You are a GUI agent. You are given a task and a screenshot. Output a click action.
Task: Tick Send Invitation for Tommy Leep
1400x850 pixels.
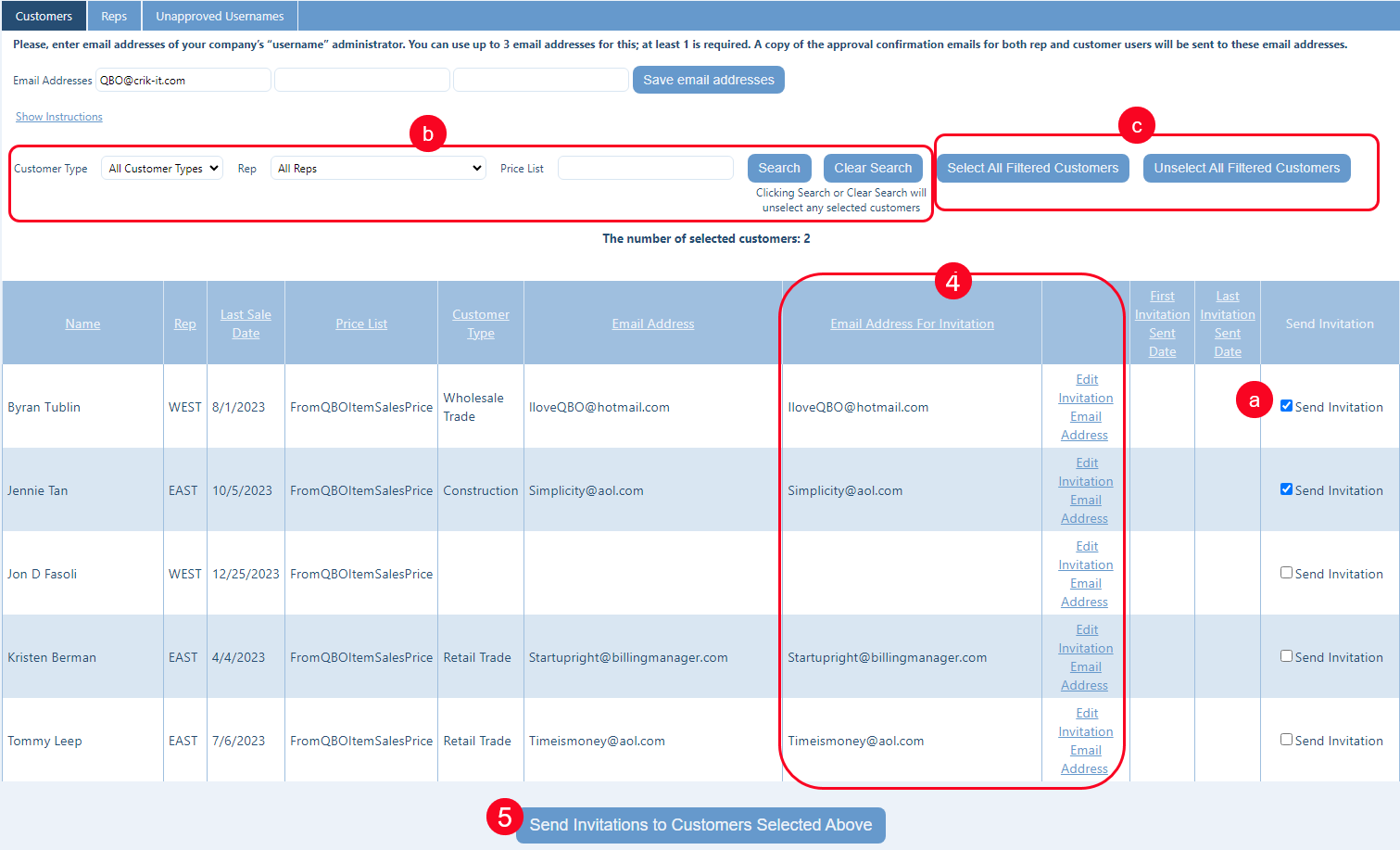click(1286, 740)
